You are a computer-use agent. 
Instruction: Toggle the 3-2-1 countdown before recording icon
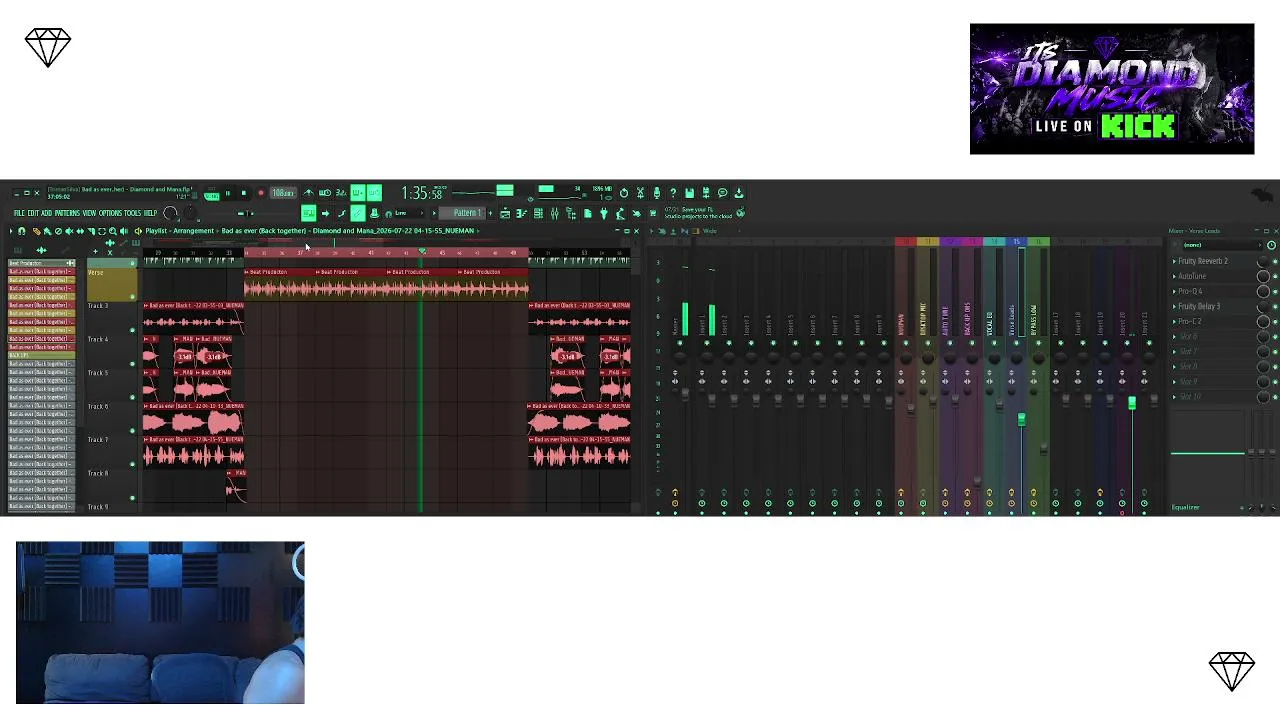(x=341, y=193)
